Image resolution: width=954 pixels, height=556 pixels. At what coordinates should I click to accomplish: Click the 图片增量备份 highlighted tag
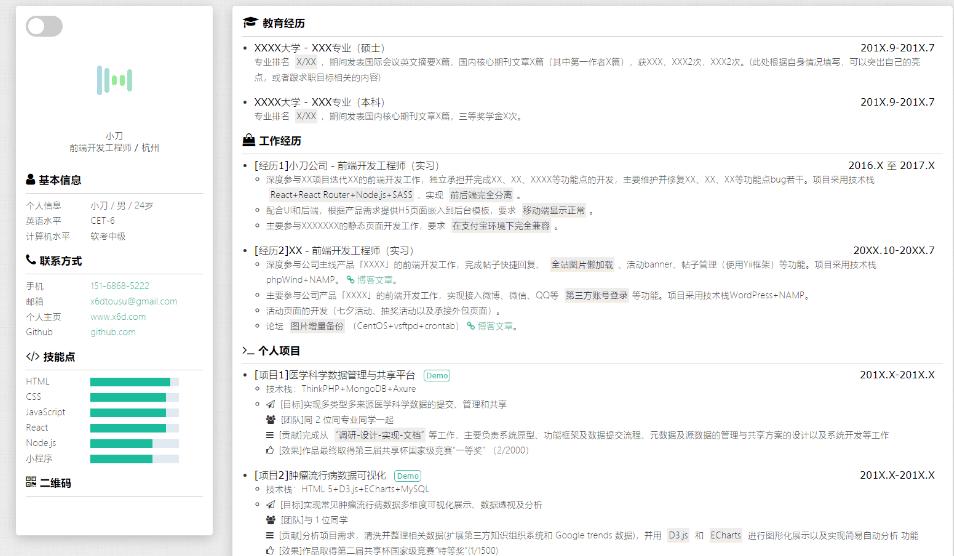pos(316,326)
